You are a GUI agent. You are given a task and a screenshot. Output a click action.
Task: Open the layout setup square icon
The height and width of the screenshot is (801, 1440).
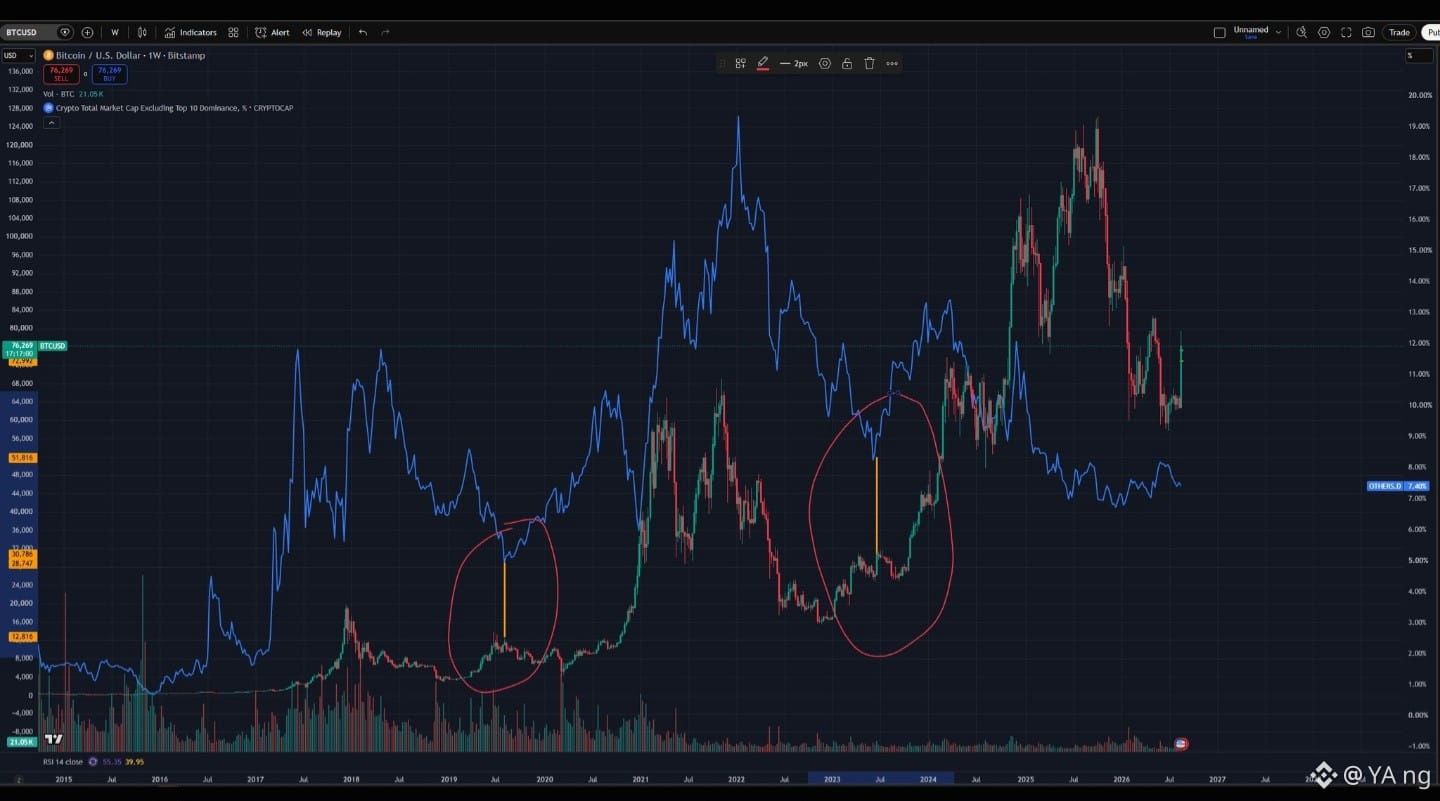pos(1219,33)
